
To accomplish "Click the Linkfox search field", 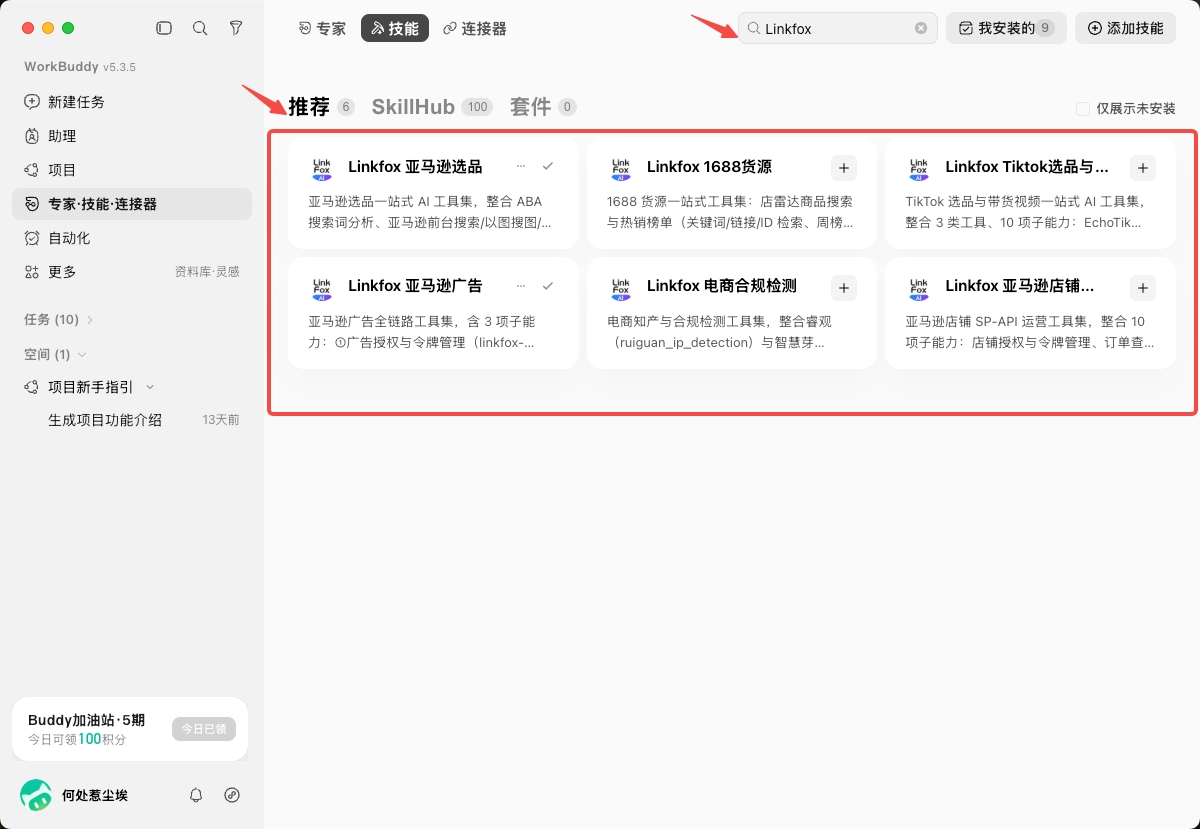I will point(838,28).
